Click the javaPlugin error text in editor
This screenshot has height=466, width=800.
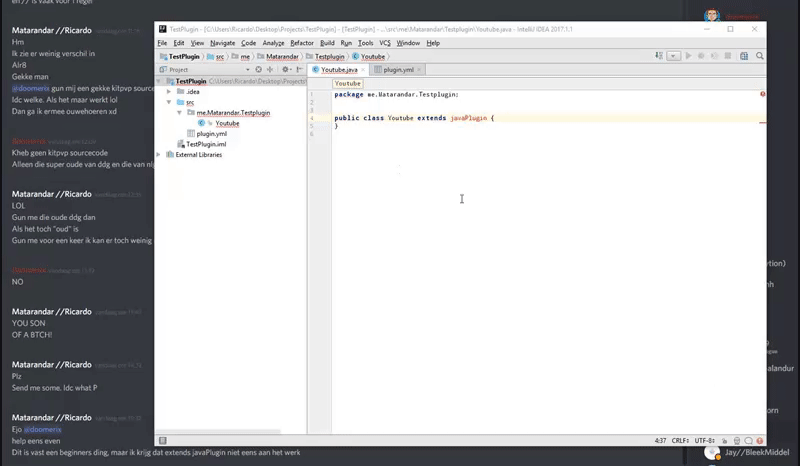[468, 118]
